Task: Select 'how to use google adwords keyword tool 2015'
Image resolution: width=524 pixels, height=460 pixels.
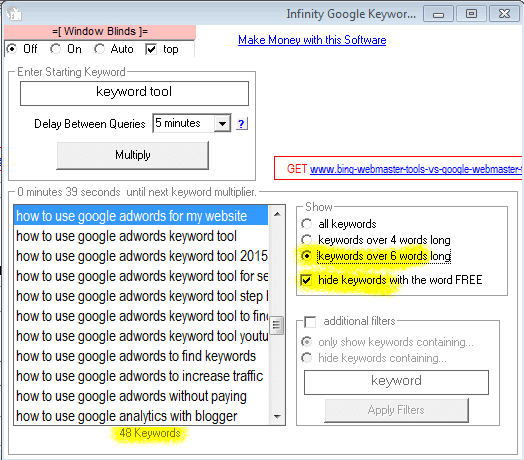Action: tap(141, 256)
